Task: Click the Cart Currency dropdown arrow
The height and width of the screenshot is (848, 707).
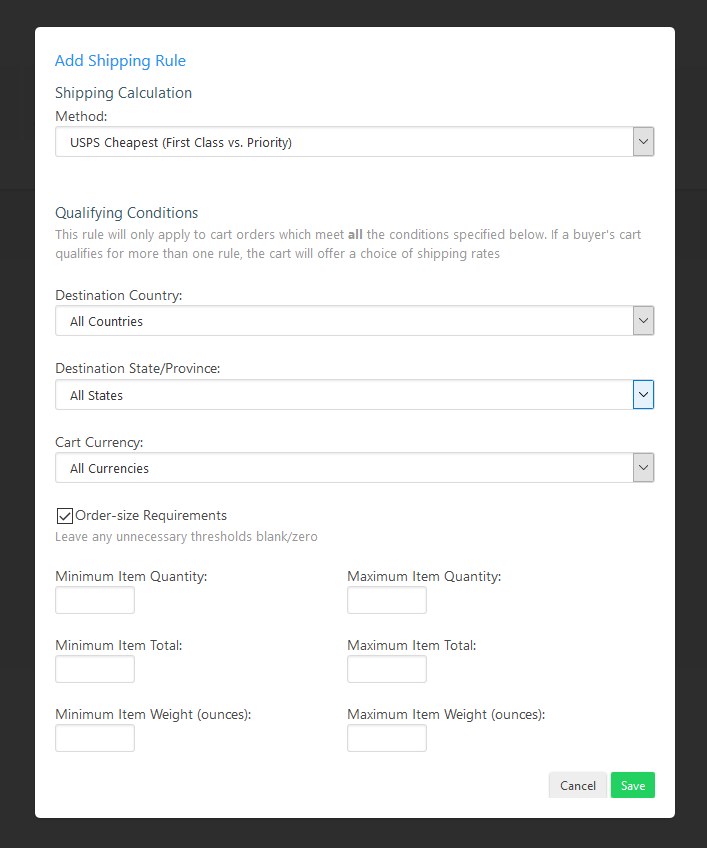Action: 644,468
